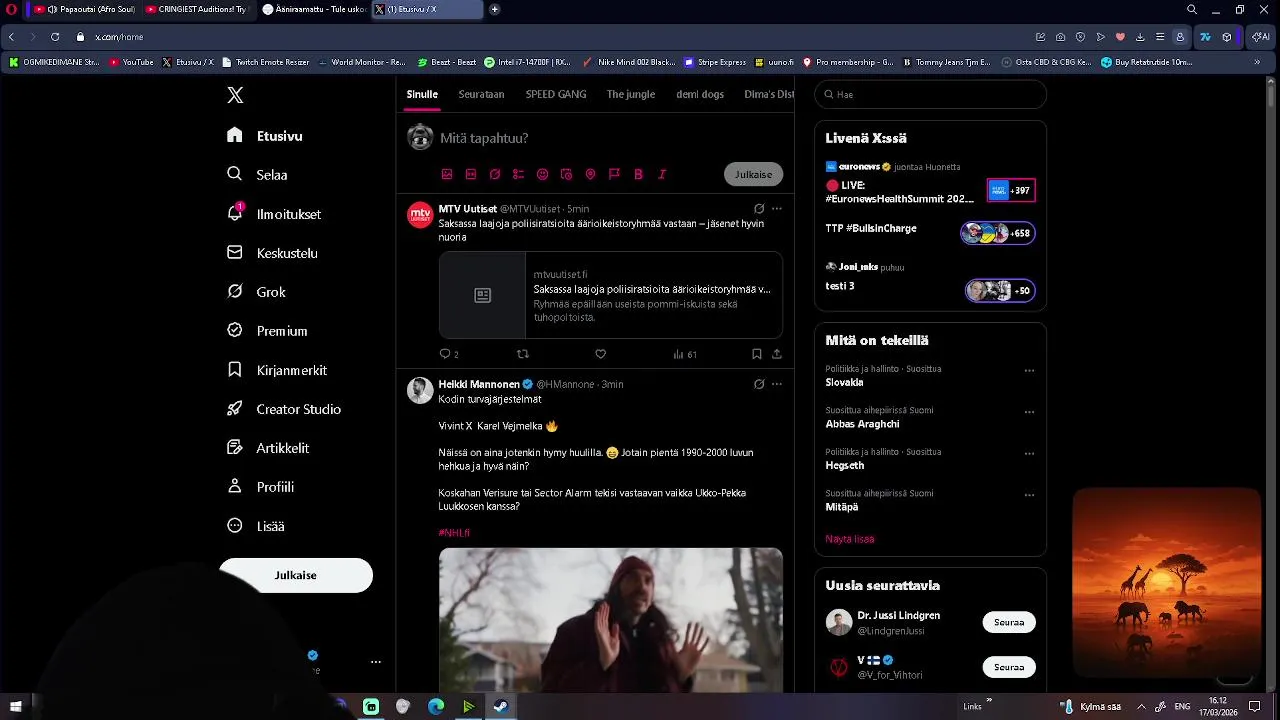The height and width of the screenshot is (720, 1280).
Task: Click large white Julkaise sidebar button
Action: point(296,575)
